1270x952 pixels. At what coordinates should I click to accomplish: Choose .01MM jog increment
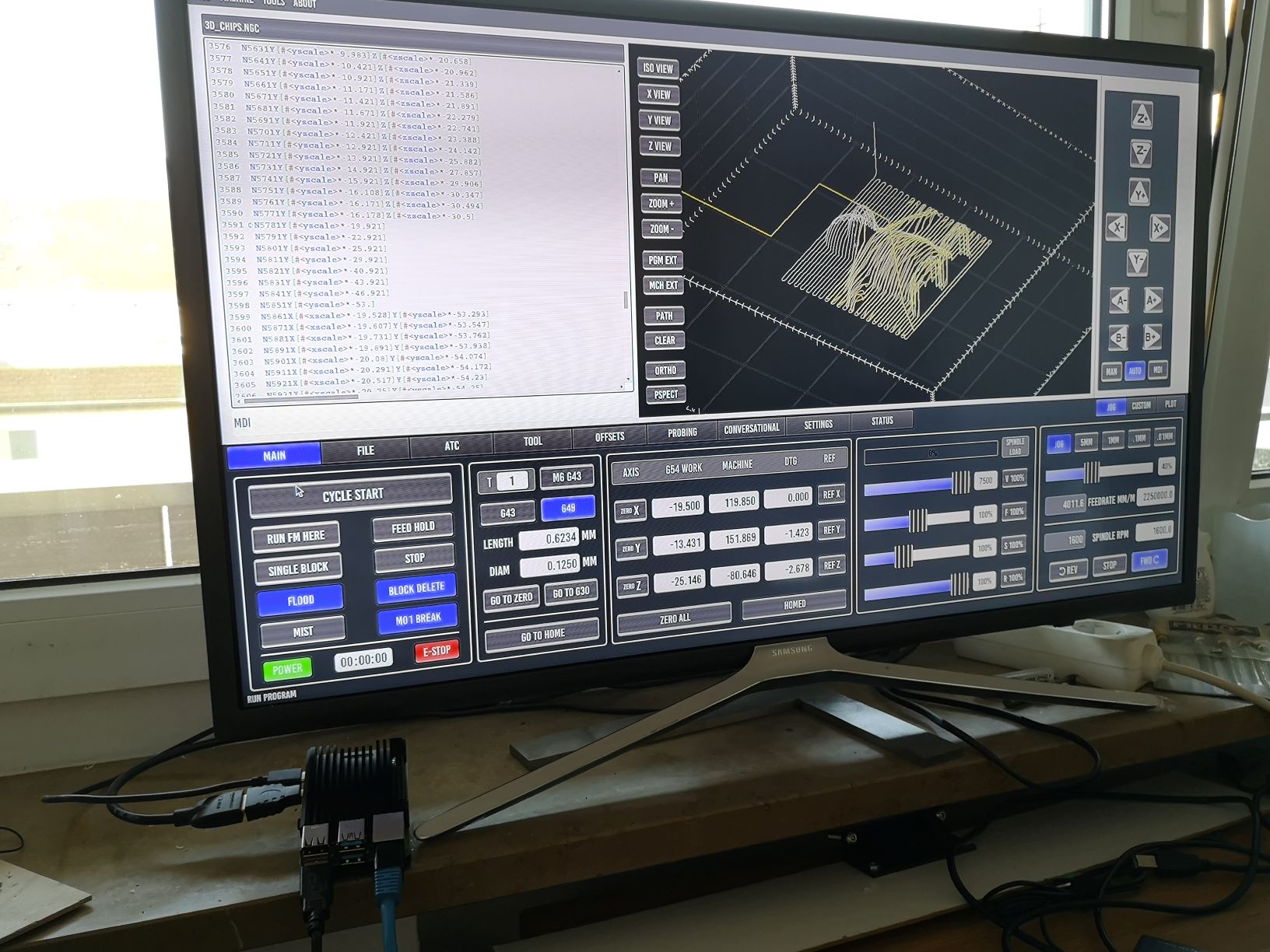click(x=1164, y=437)
